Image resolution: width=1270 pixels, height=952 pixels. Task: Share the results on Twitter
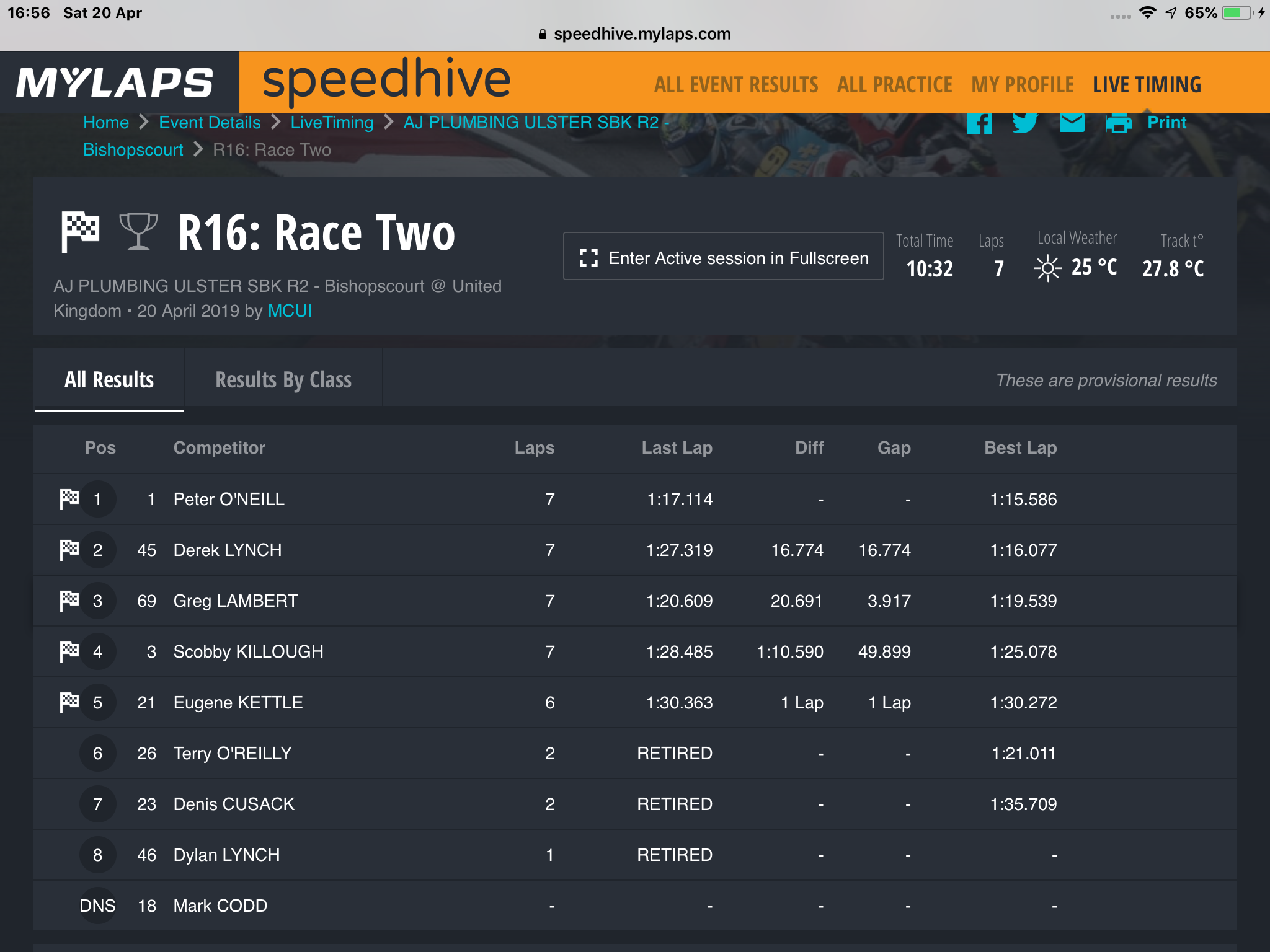point(1025,123)
